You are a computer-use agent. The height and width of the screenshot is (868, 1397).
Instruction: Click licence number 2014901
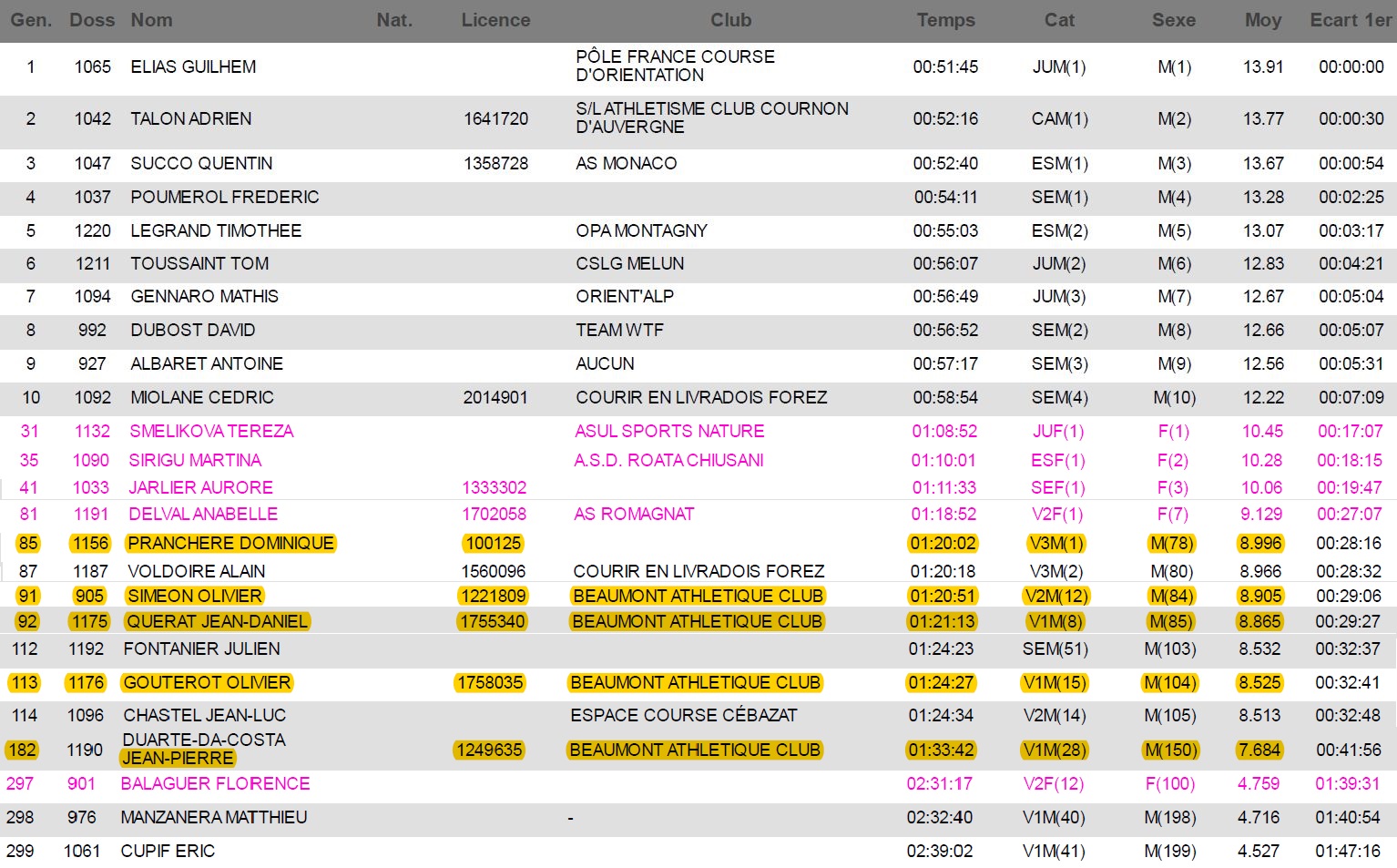pyautogui.click(x=495, y=397)
